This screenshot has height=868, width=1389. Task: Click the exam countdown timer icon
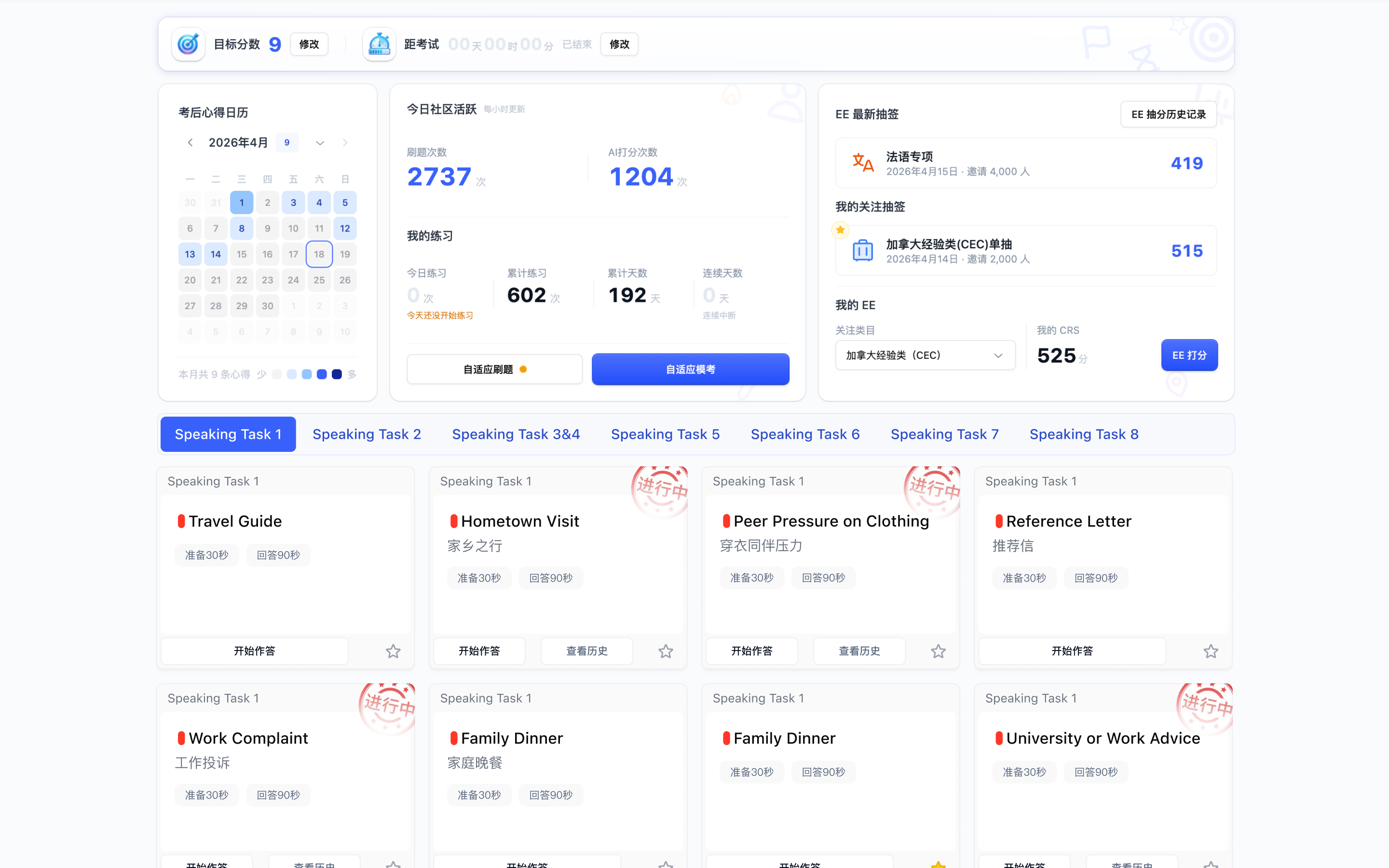point(379,44)
